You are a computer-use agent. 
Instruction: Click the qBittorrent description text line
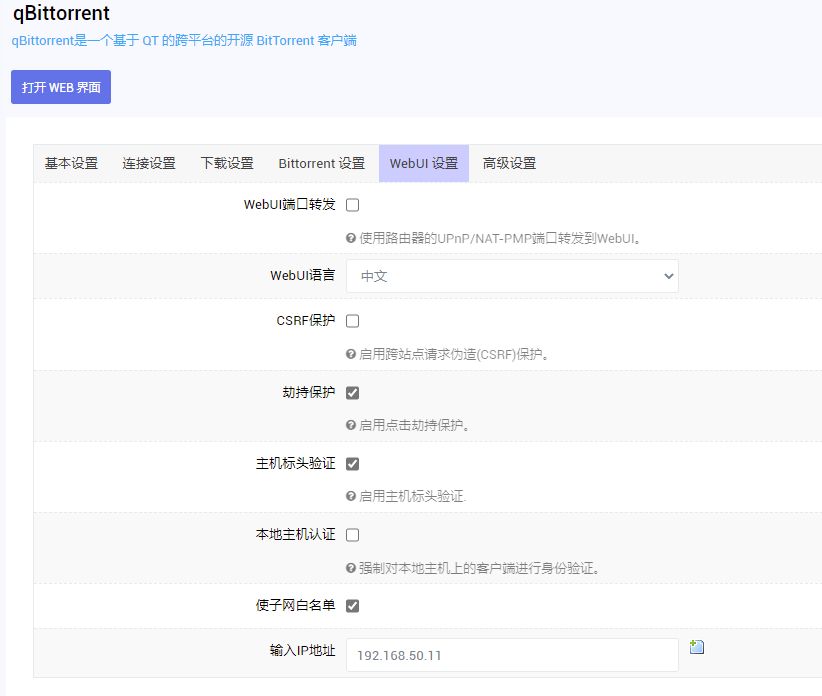point(184,40)
